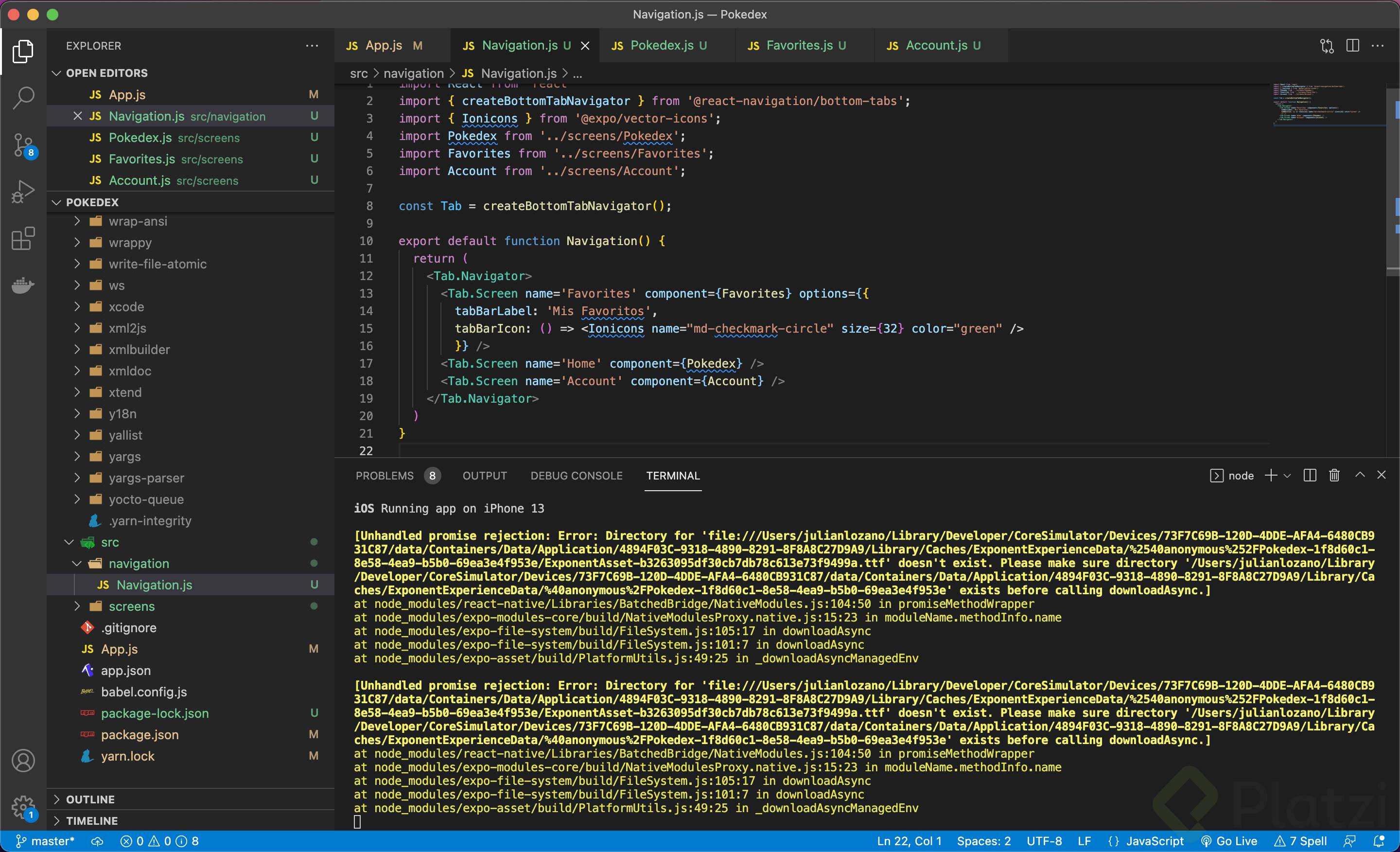This screenshot has width=1400, height=852.
Task: Toggle the Go Live server
Action: point(1229,841)
